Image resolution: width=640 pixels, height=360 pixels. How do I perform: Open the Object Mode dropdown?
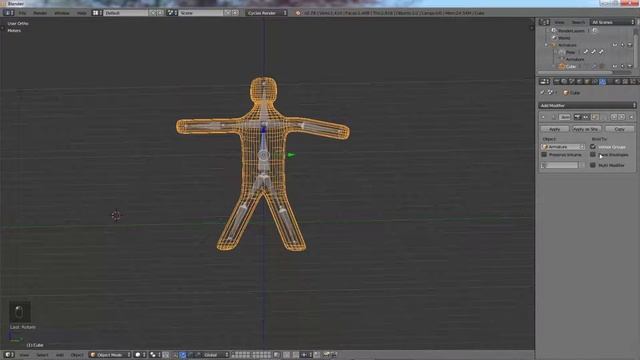tap(110, 355)
